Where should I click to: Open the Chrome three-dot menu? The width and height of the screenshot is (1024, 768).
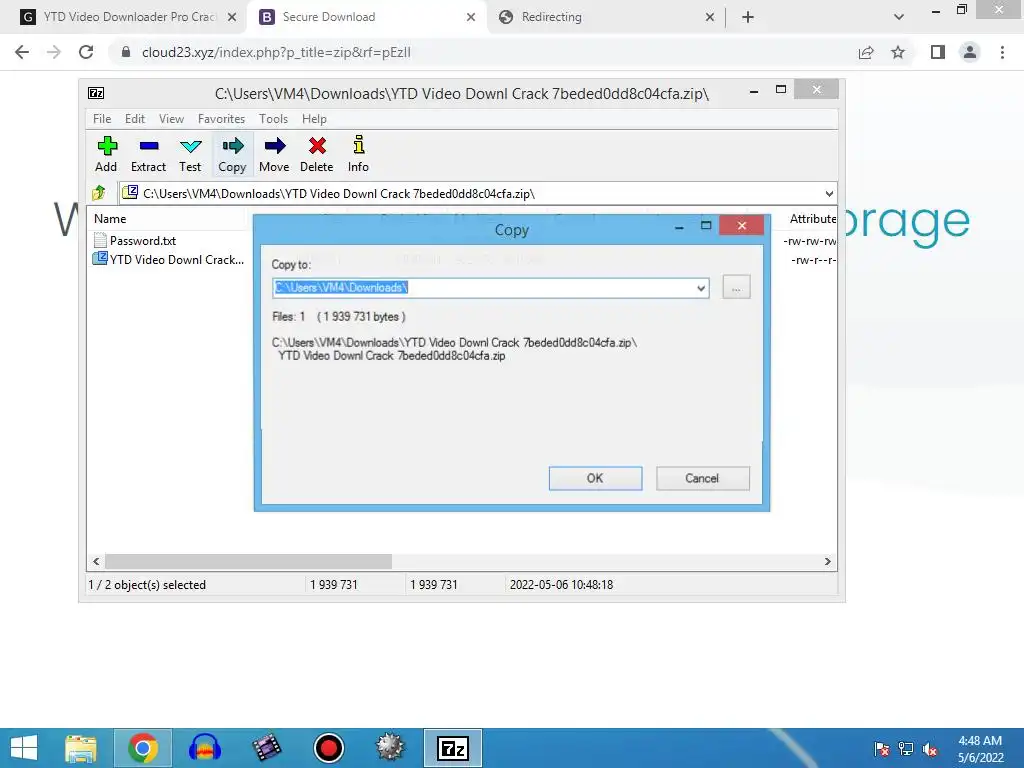tap(1002, 52)
